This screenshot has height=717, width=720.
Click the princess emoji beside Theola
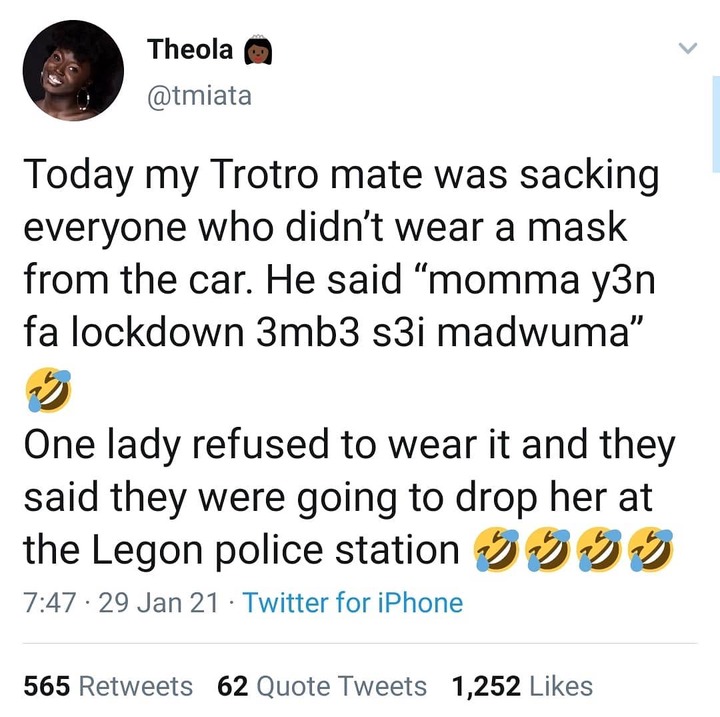point(258,50)
